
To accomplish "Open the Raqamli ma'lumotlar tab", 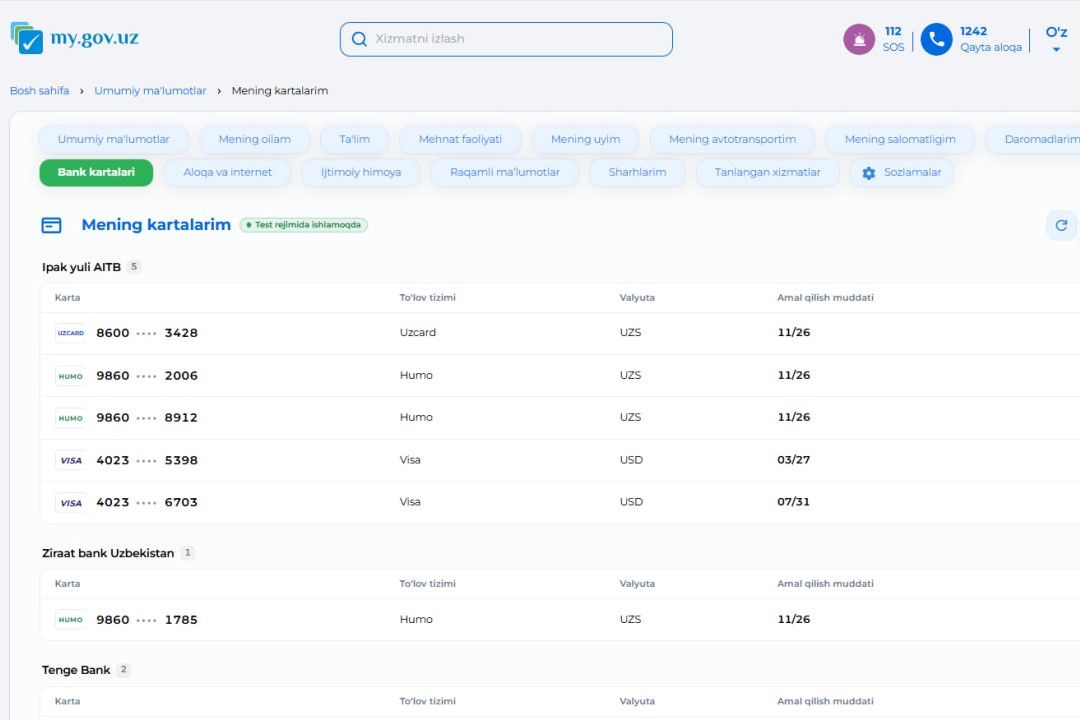I will pos(505,172).
